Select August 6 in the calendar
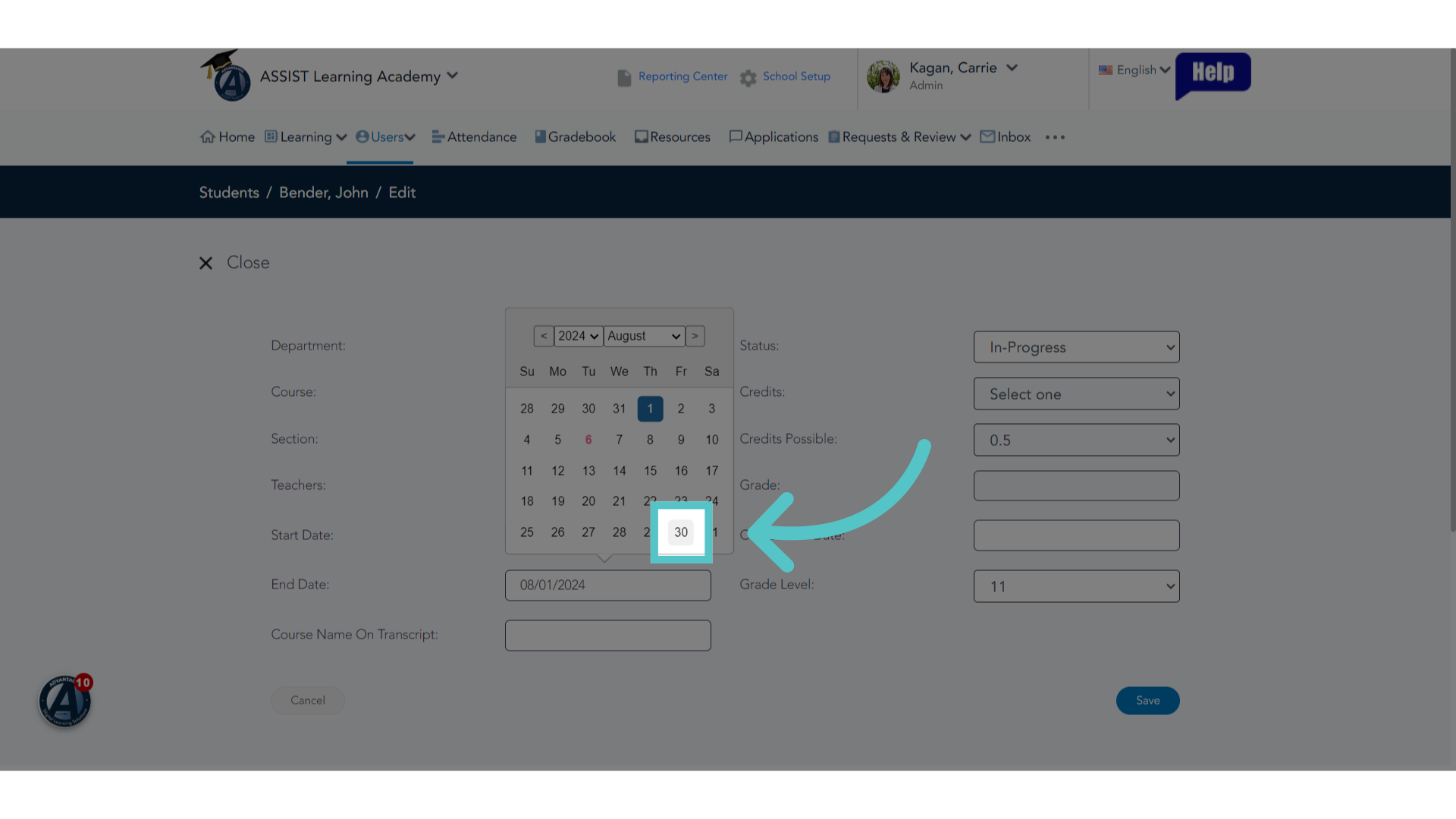This screenshot has height=819, width=1456. pyautogui.click(x=588, y=440)
